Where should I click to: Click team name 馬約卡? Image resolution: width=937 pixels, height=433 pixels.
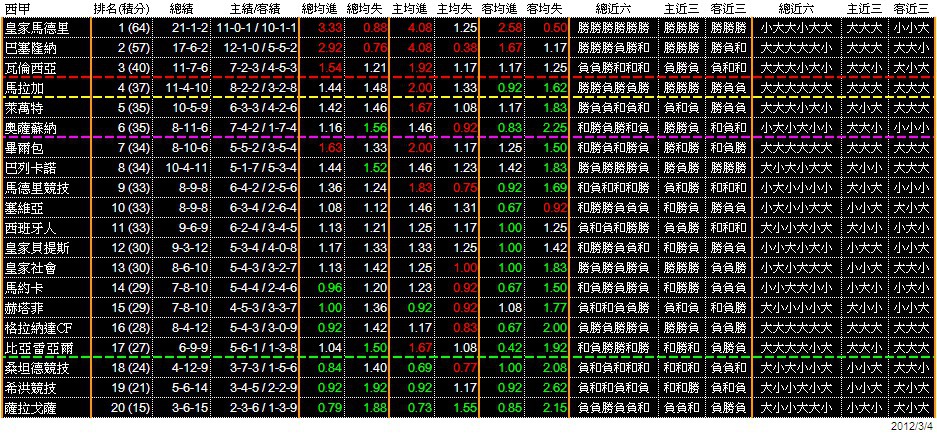22,288
